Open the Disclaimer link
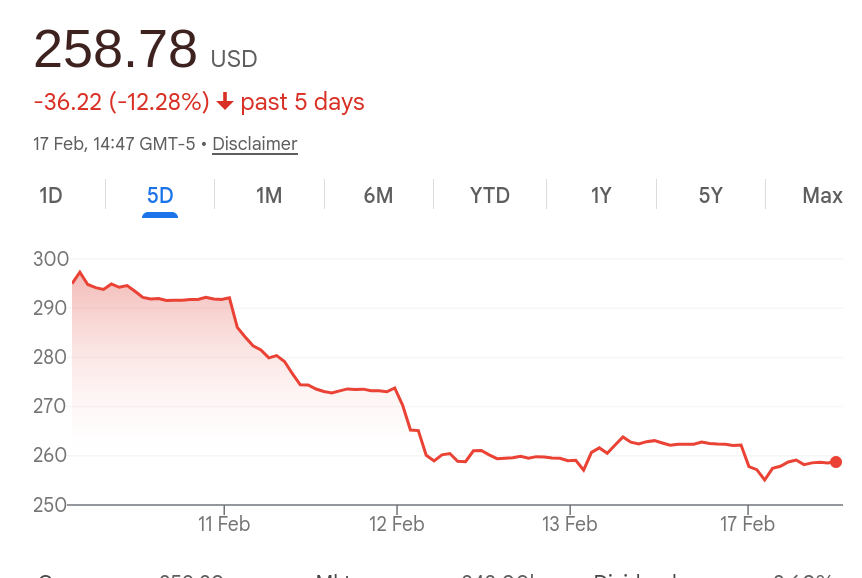 coord(254,143)
